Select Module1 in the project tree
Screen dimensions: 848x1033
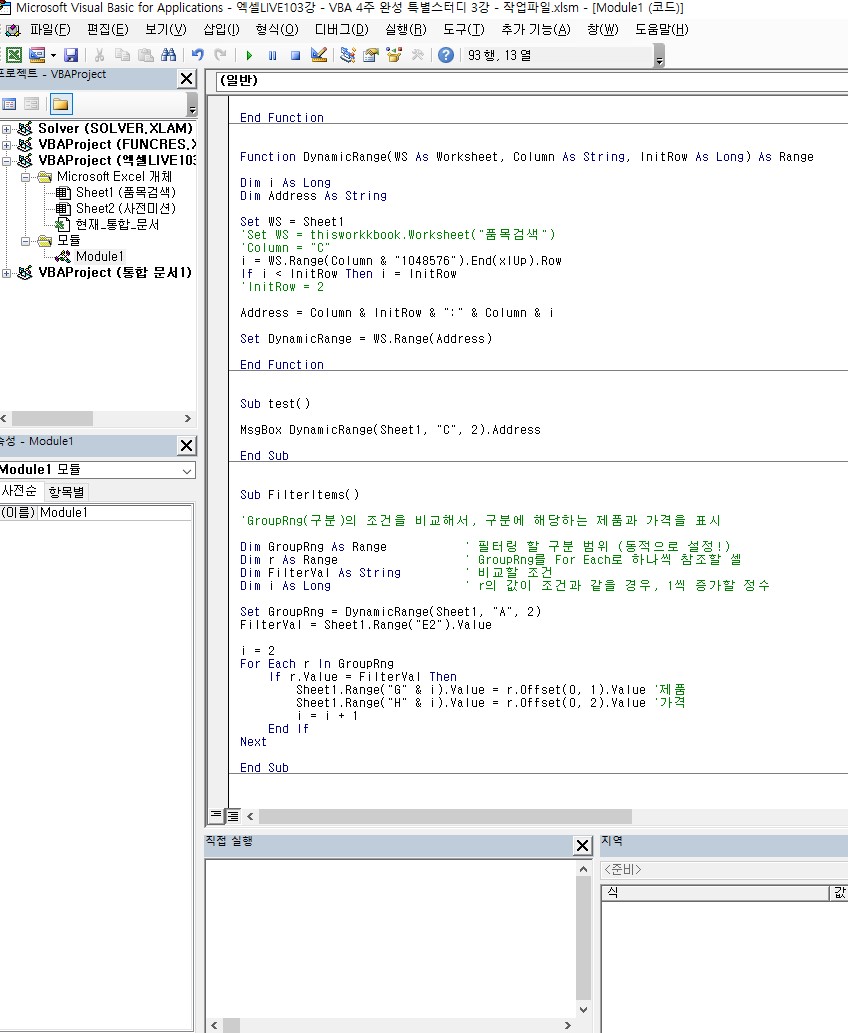(99, 256)
